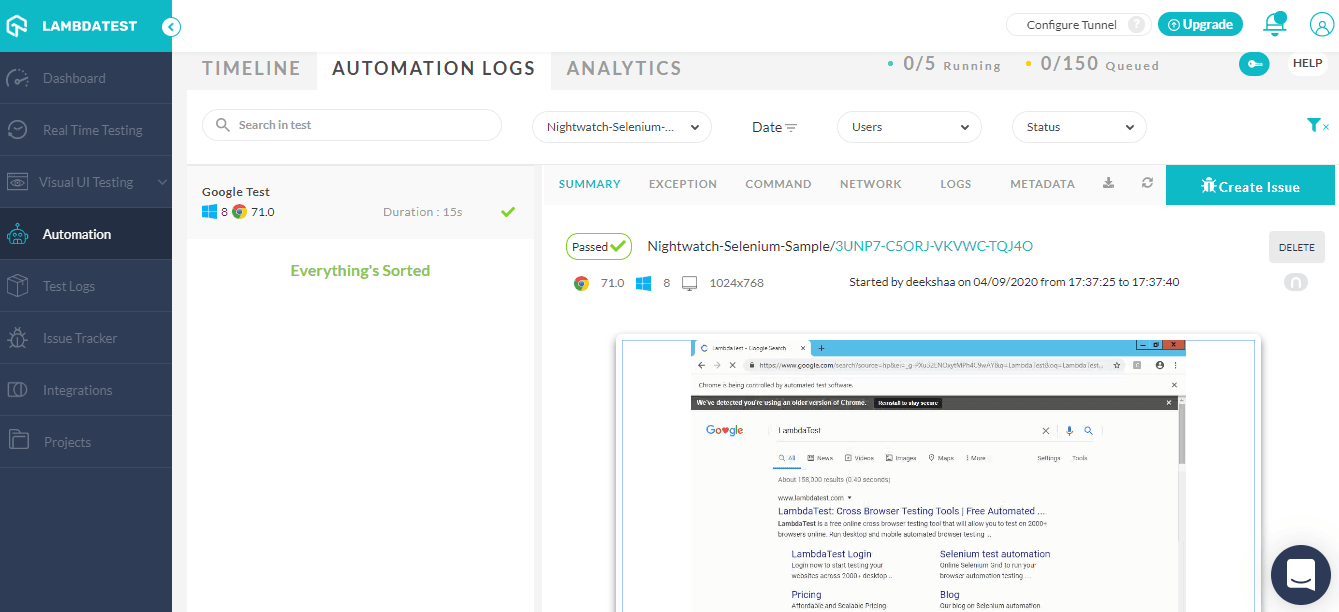Viewport: 1339px width, 612px height.
Task: Click the grey tunnel badge below Delete
Action: [1296, 283]
